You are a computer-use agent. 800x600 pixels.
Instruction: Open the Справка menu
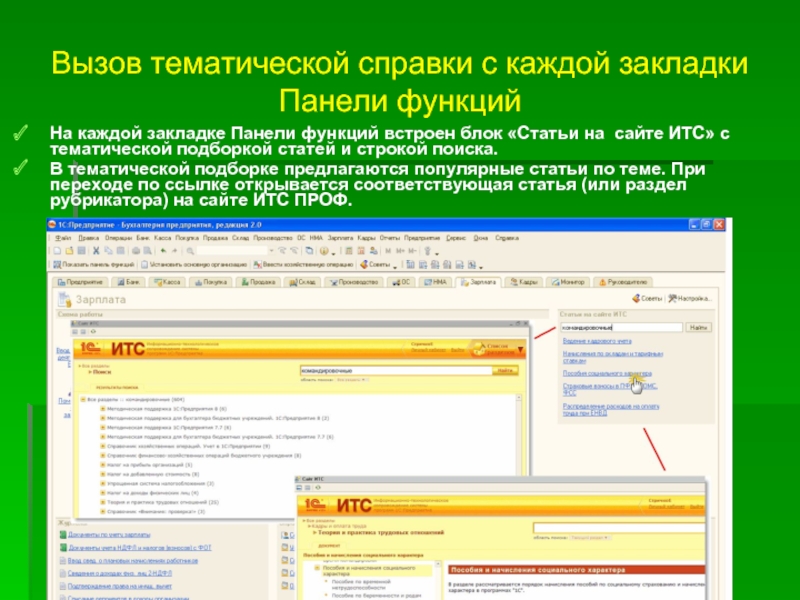tap(507, 238)
